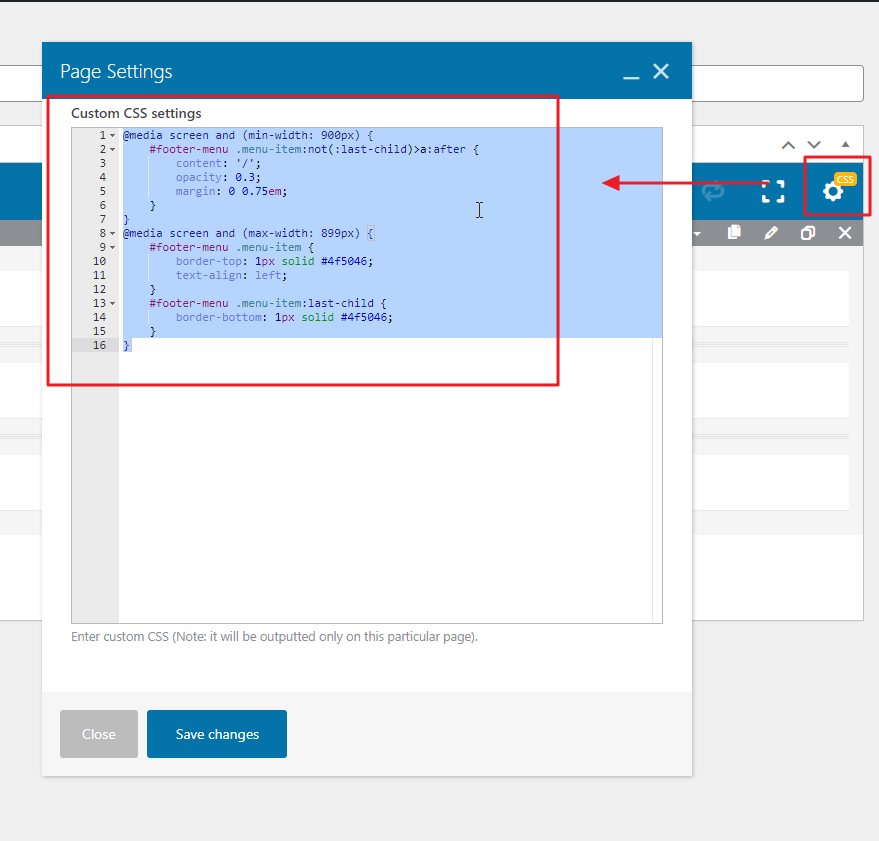879x841 pixels.
Task: Toggle the fullscreen mode icon in editor toolbar
Action: 773,191
